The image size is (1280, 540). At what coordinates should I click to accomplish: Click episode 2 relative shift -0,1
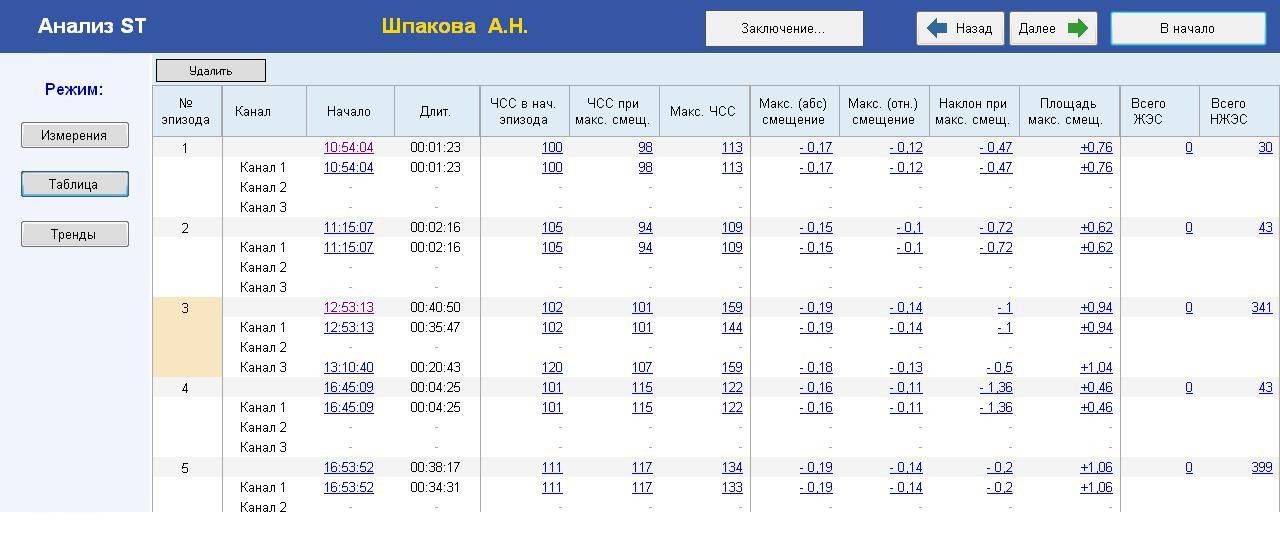909,228
